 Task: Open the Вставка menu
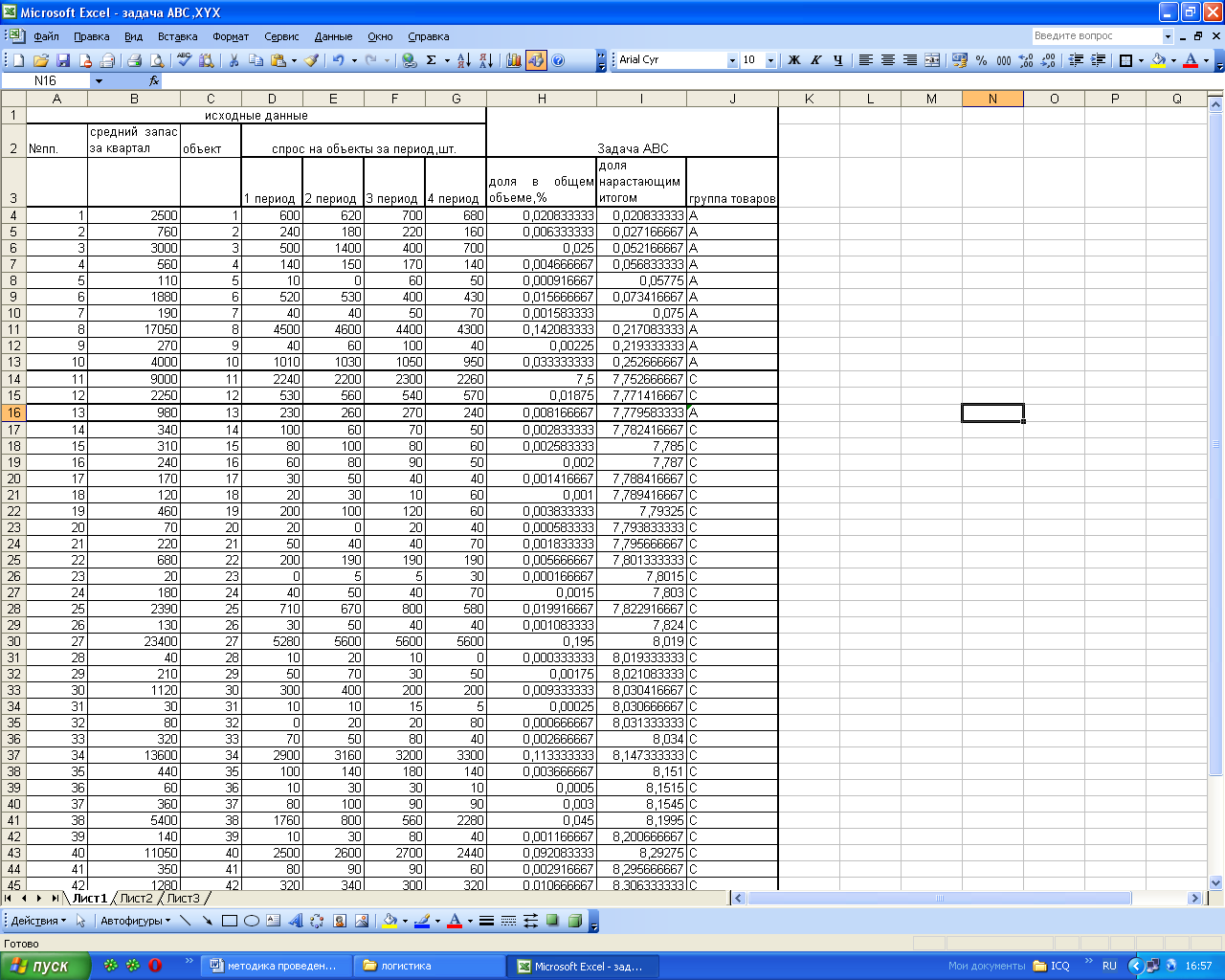click(177, 36)
